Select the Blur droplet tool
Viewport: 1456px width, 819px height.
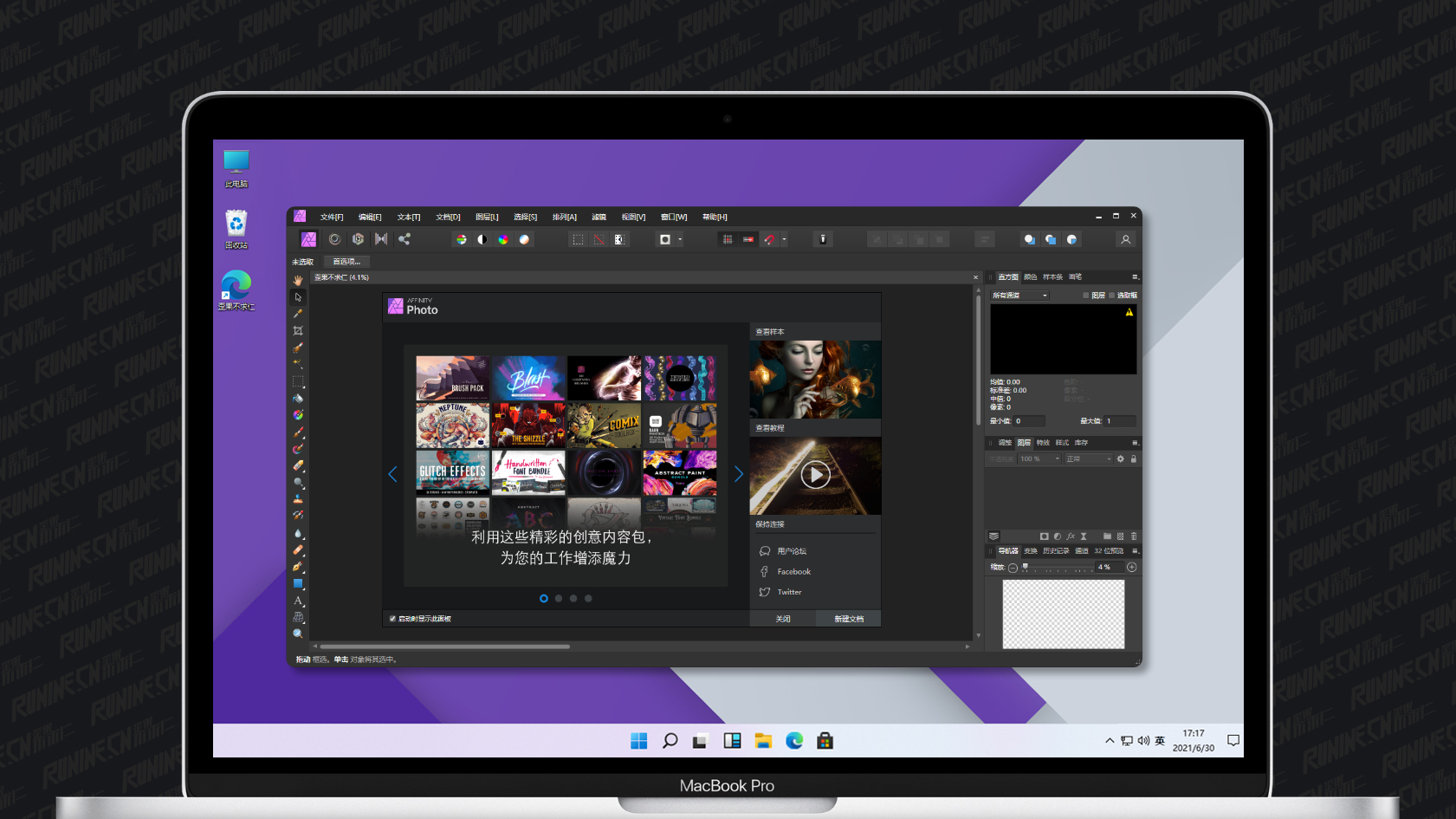click(298, 533)
